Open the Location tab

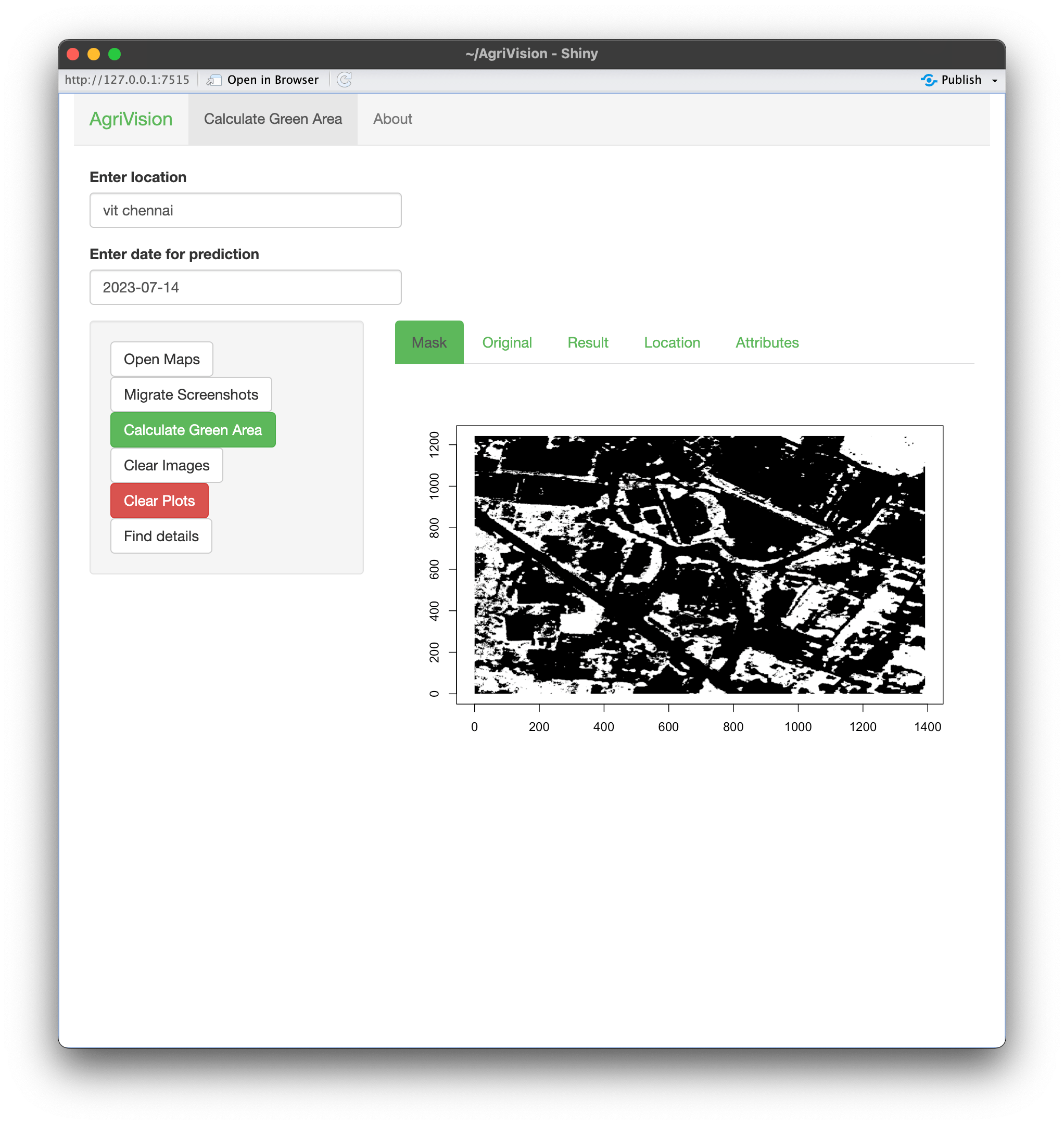pyautogui.click(x=672, y=342)
